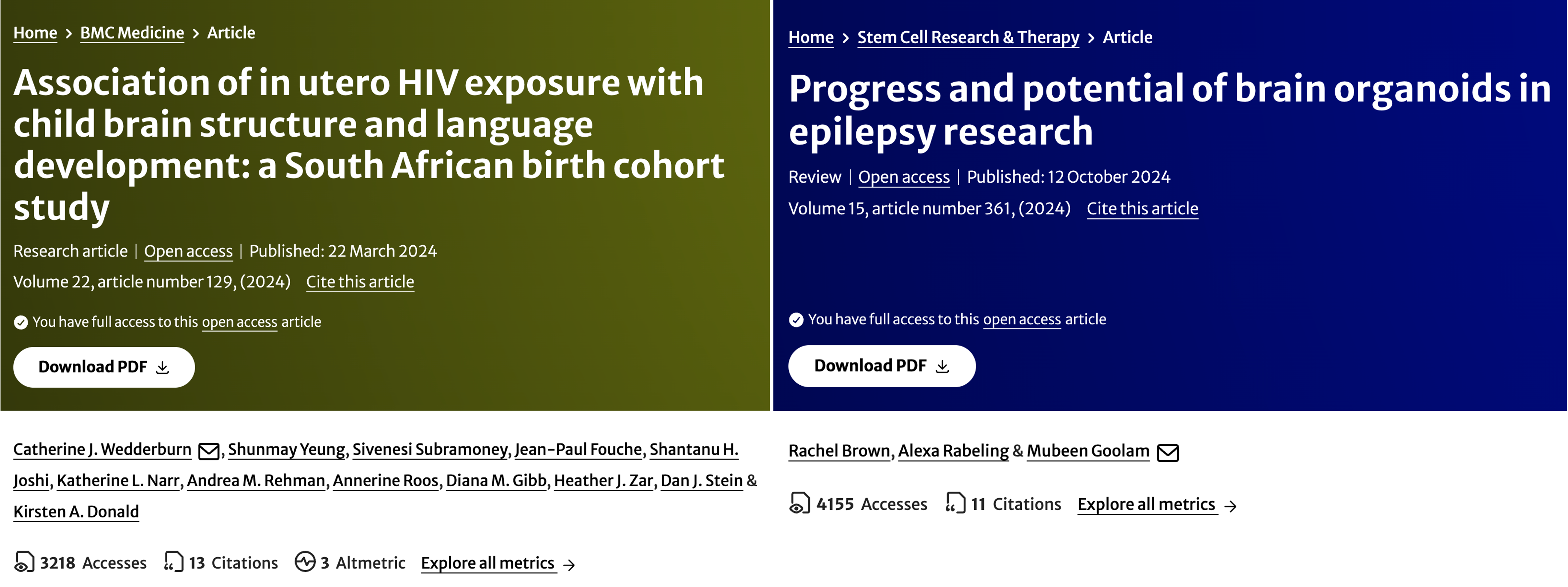Image resolution: width=1568 pixels, height=587 pixels.
Task: Open author Rachel Brown's details
Action: [839, 451]
